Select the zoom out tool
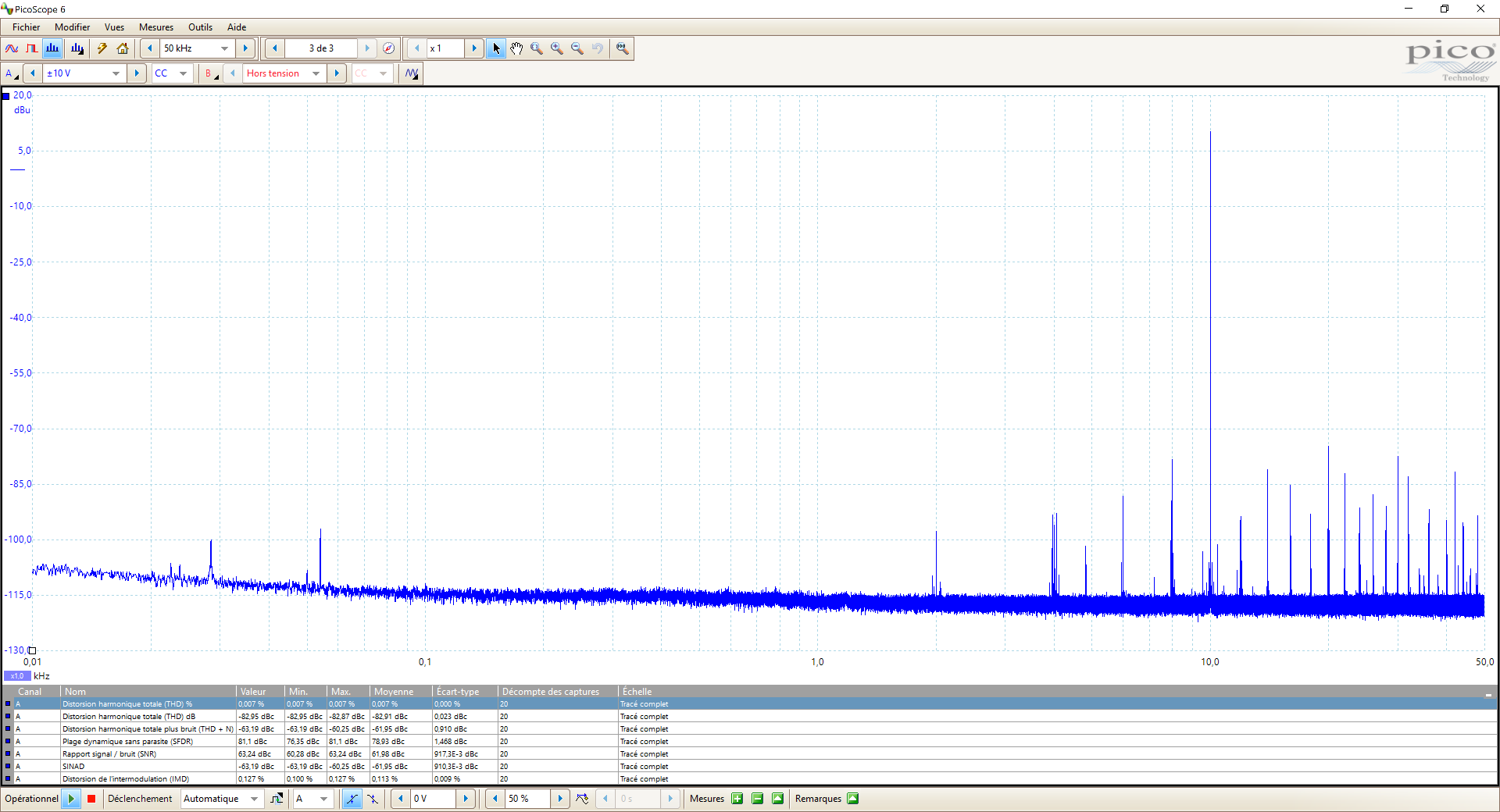Viewport: 1500px width, 812px height. (x=577, y=48)
